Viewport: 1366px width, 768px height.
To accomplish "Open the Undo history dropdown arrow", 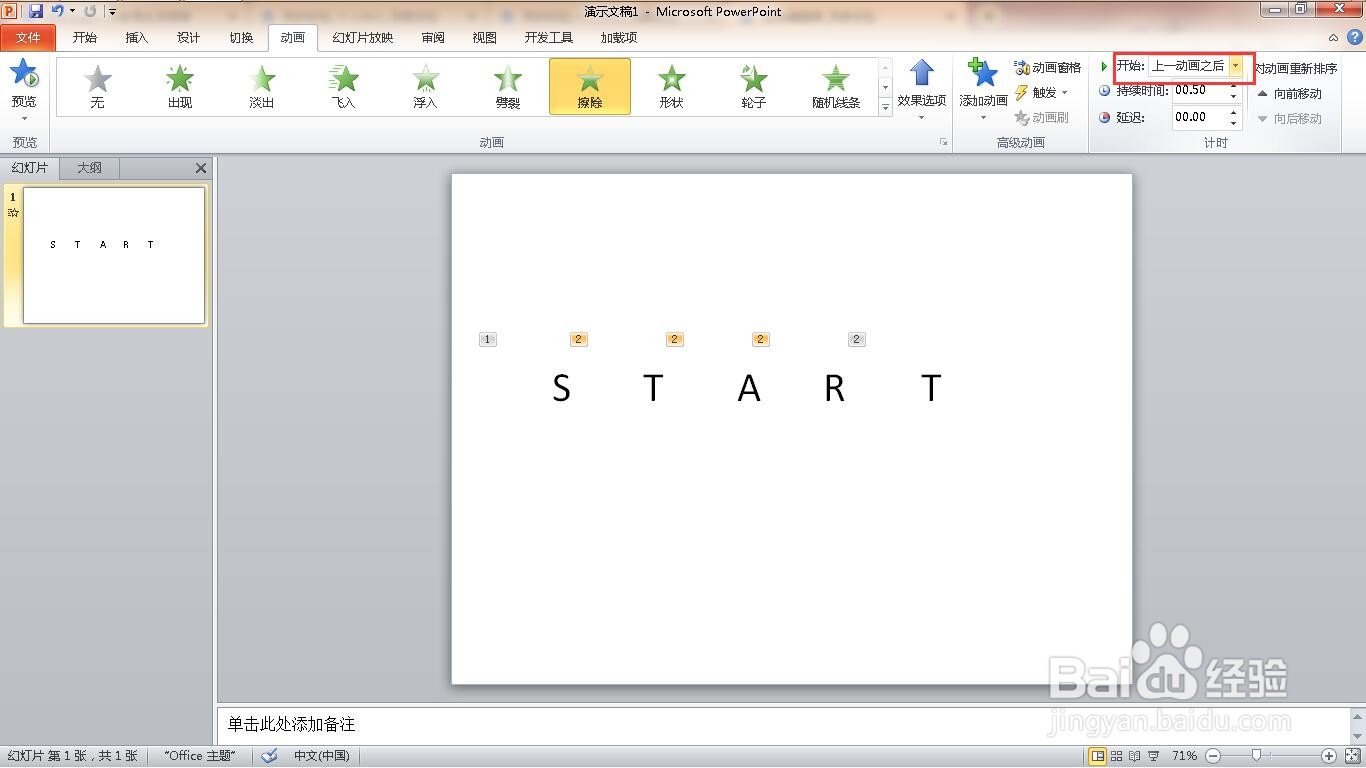I will 72,11.
